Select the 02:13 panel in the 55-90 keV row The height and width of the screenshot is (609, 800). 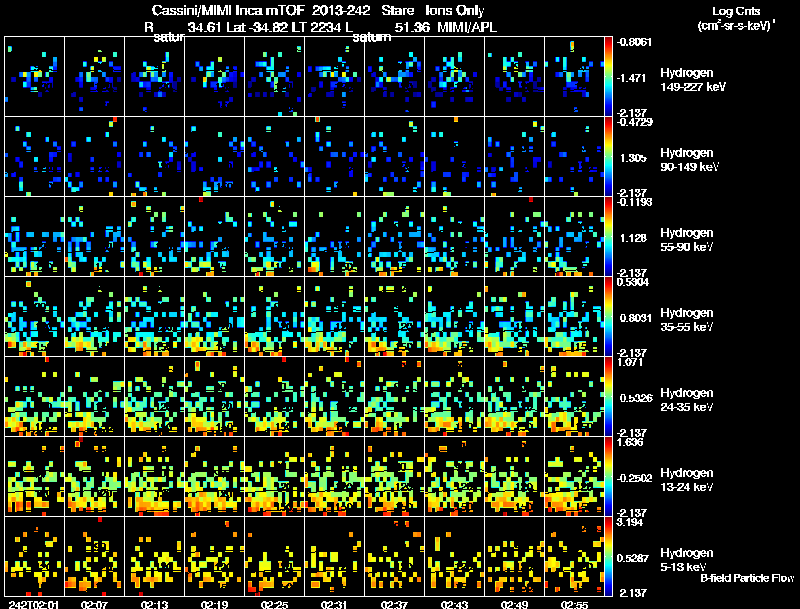[x=155, y=236]
